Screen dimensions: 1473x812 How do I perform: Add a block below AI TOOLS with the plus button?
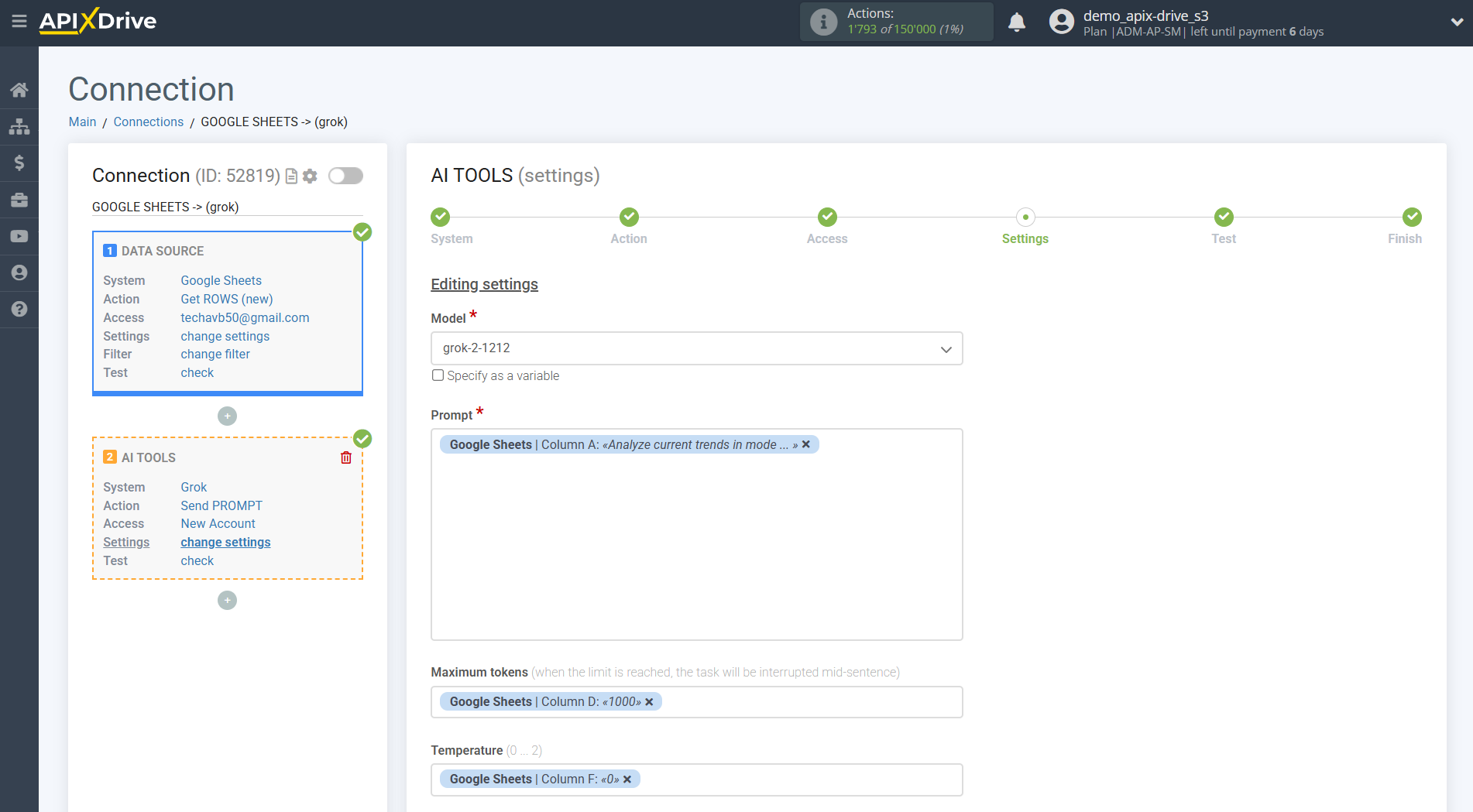227,601
